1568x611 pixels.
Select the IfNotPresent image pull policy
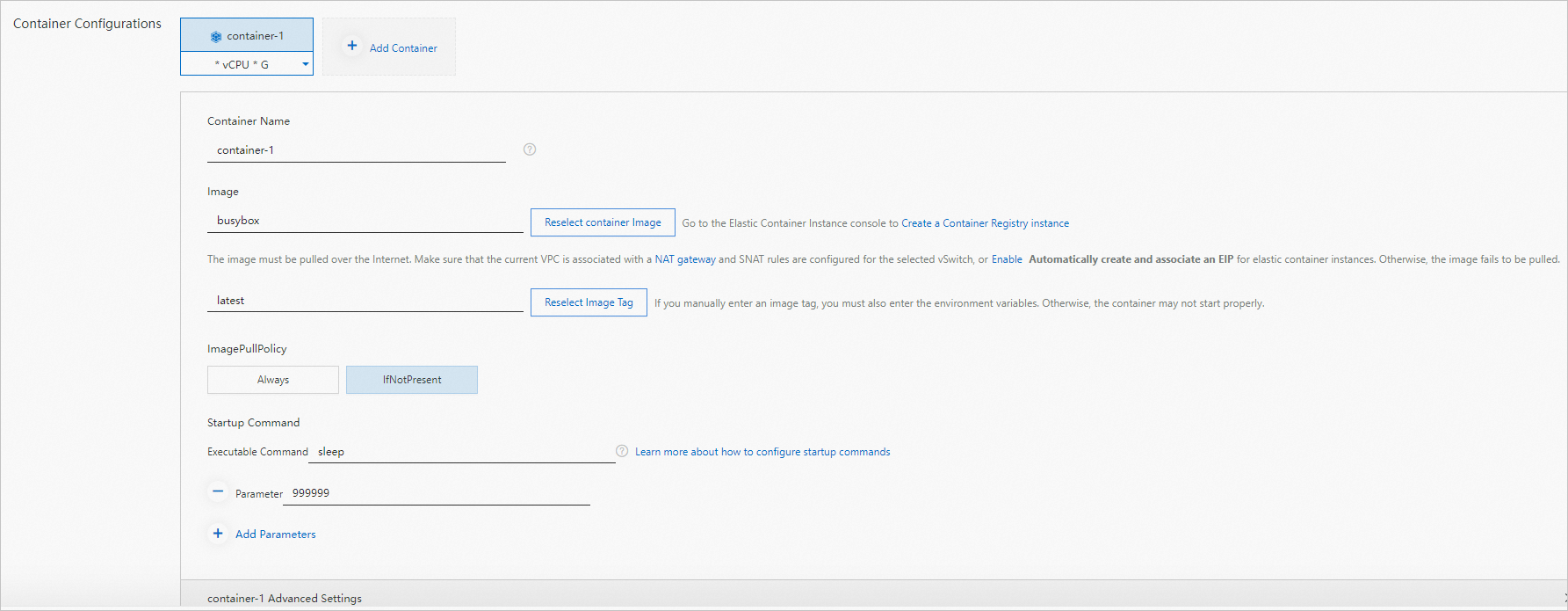pyautogui.click(x=412, y=380)
